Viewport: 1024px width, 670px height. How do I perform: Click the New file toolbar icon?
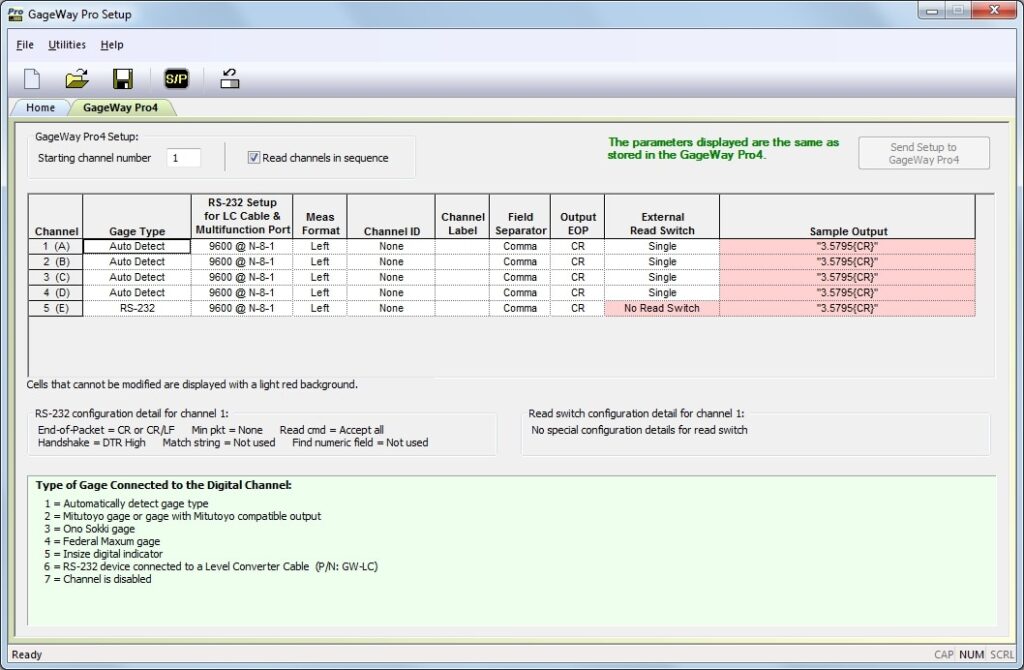click(x=32, y=79)
